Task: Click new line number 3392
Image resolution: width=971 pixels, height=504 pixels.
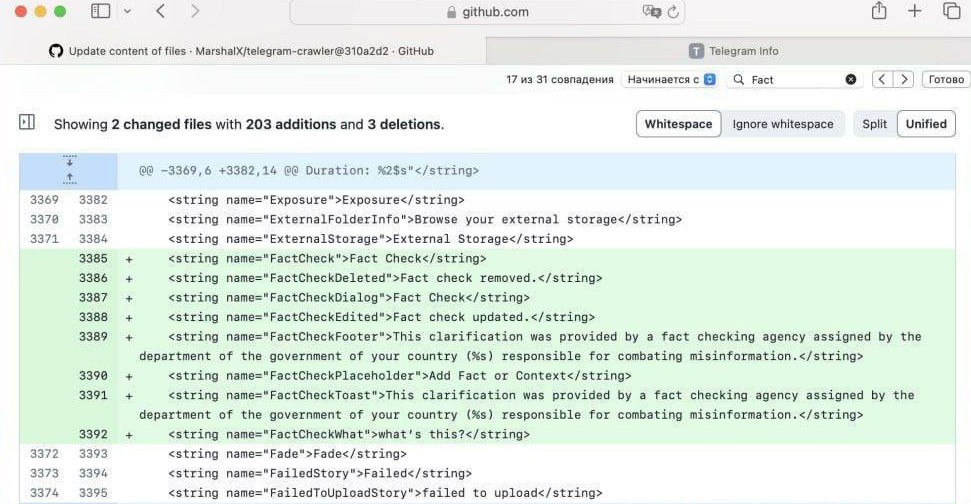Action: click(93, 434)
